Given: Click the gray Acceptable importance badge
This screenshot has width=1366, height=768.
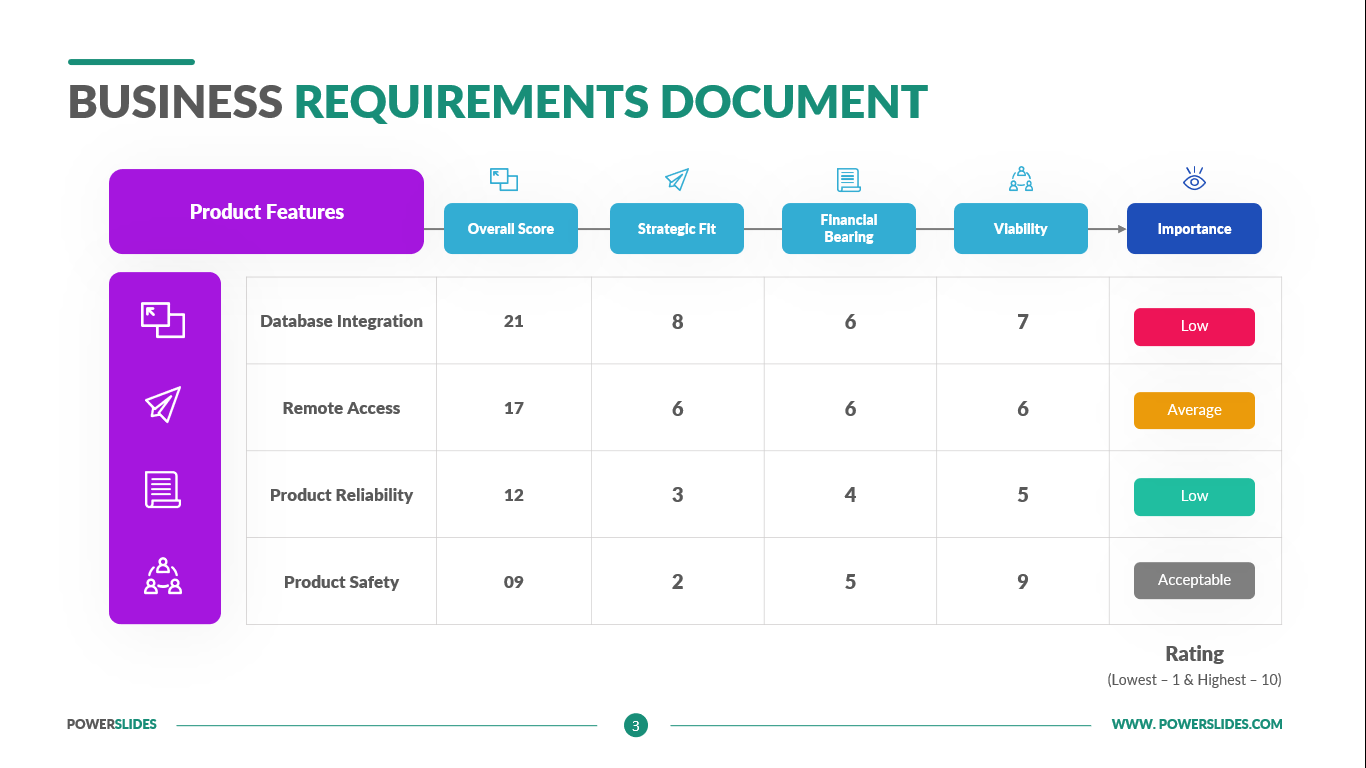Looking at the screenshot, I should pyautogui.click(x=1194, y=580).
